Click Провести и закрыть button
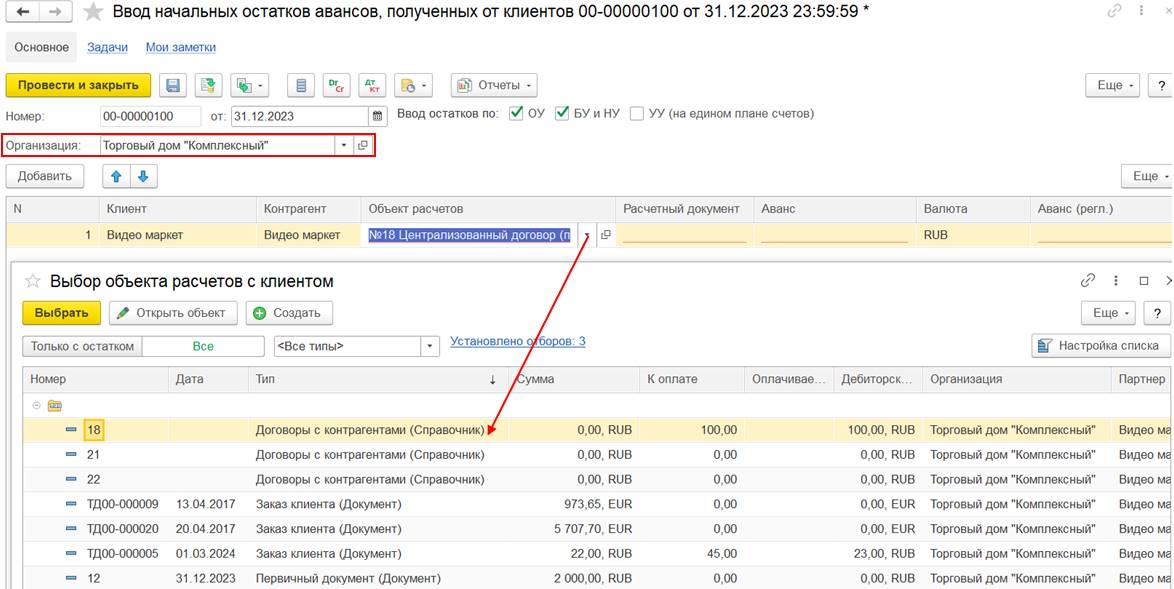Viewport: 1174px width, 589px height. (x=79, y=85)
